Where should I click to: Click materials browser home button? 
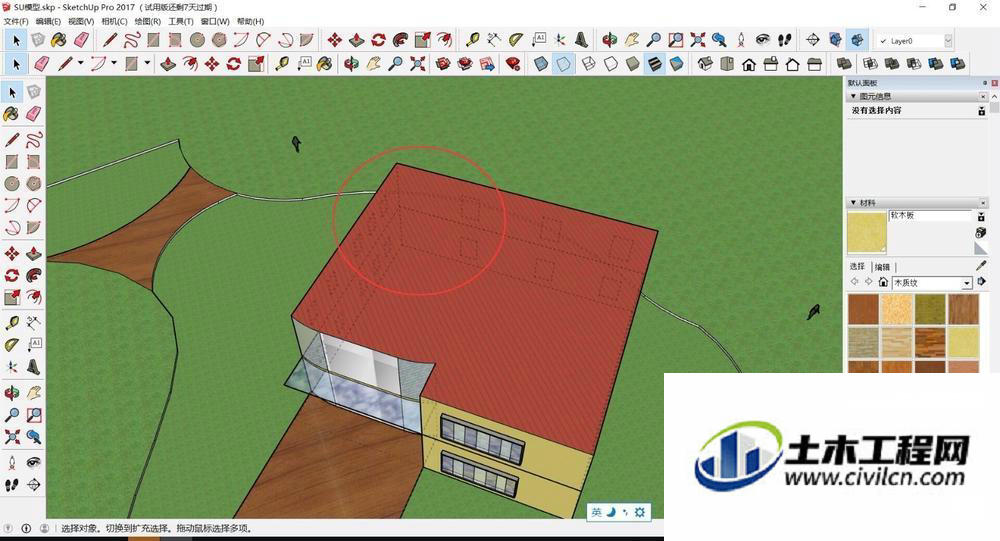pos(883,282)
